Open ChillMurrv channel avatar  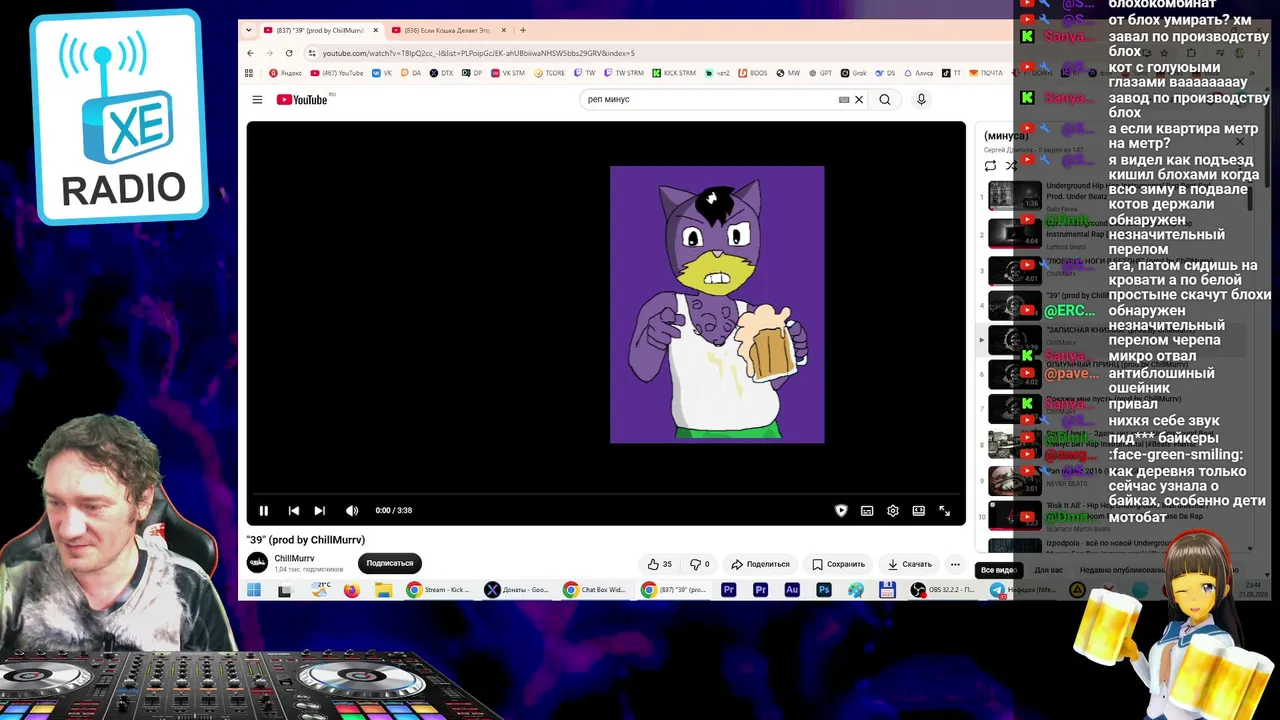258,563
